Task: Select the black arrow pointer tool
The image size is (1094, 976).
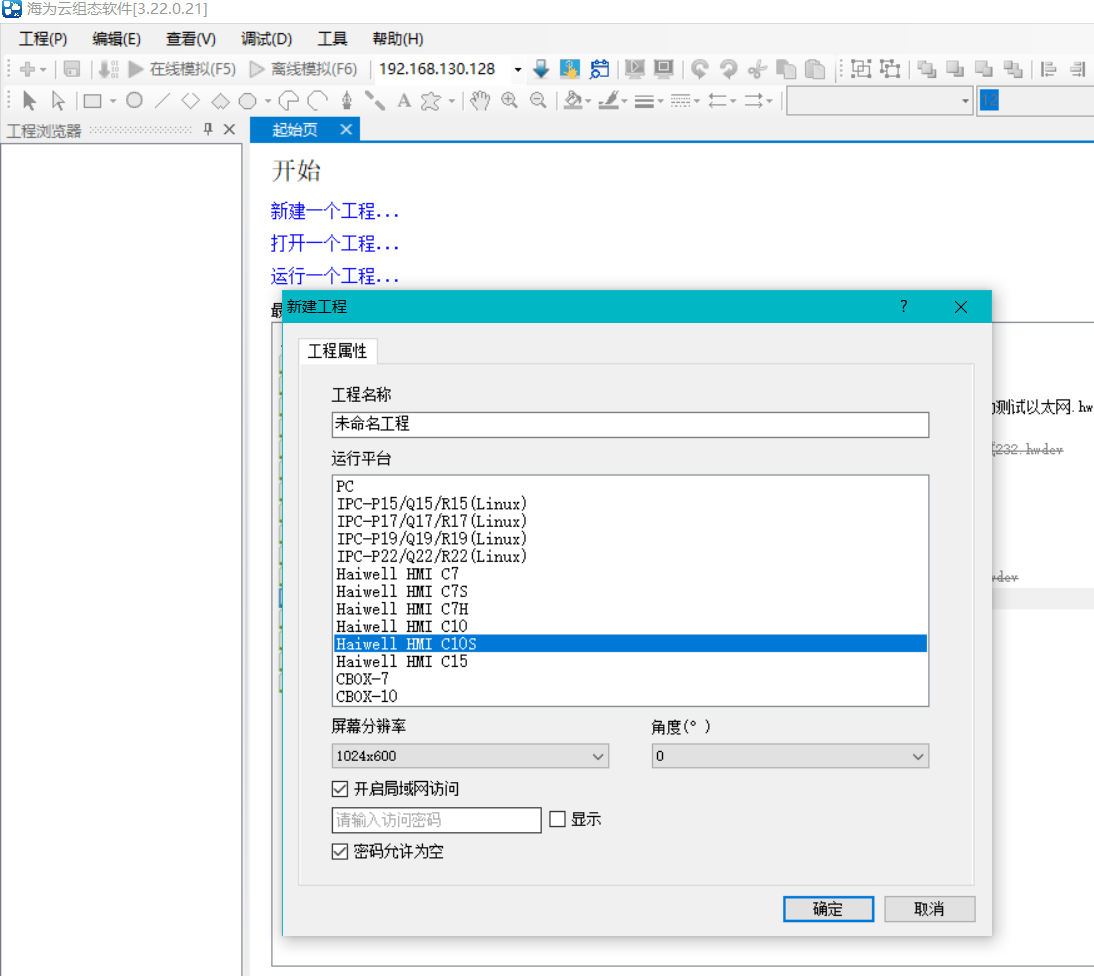Action: (29, 101)
